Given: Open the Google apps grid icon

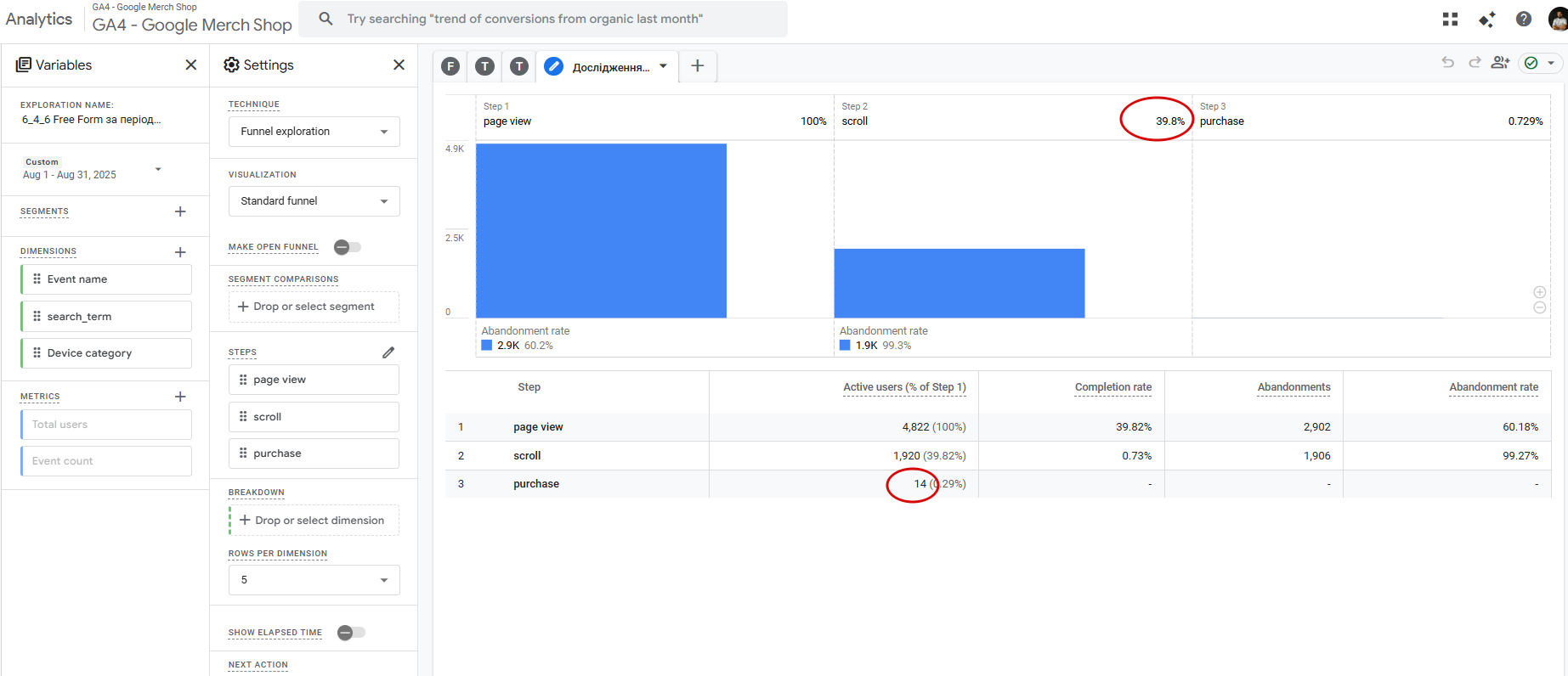Looking at the screenshot, I should 1450,19.
